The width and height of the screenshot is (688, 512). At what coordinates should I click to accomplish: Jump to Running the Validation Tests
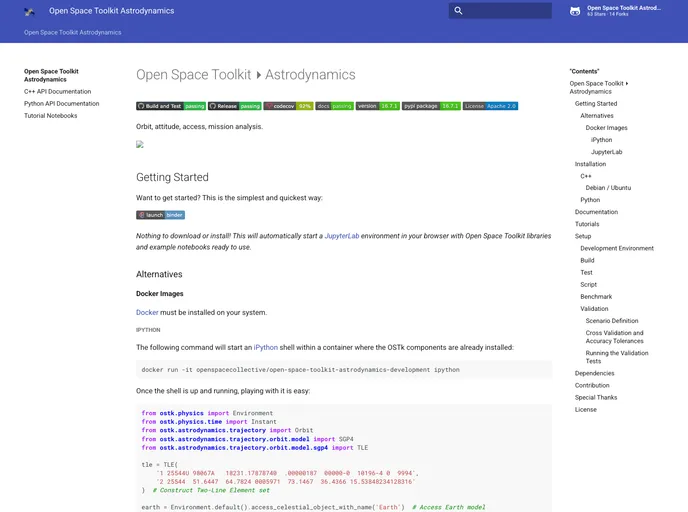tap(616, 357)
